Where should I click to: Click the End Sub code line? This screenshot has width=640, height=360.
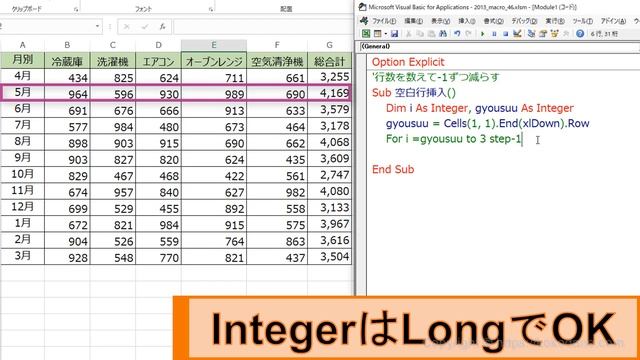point(393,169)
